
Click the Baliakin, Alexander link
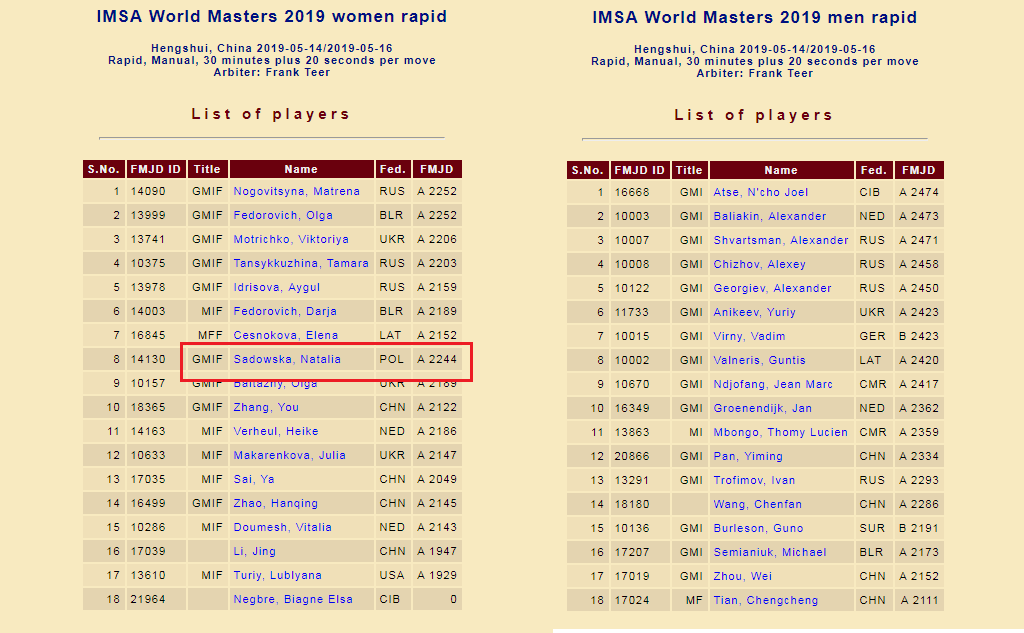click(x=770, y=216)
